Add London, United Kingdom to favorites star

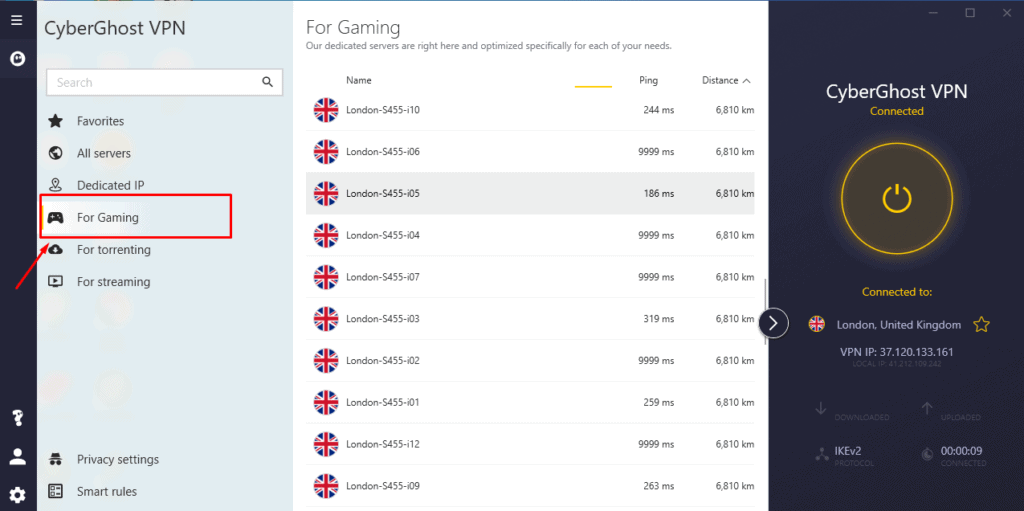[981, 324]
